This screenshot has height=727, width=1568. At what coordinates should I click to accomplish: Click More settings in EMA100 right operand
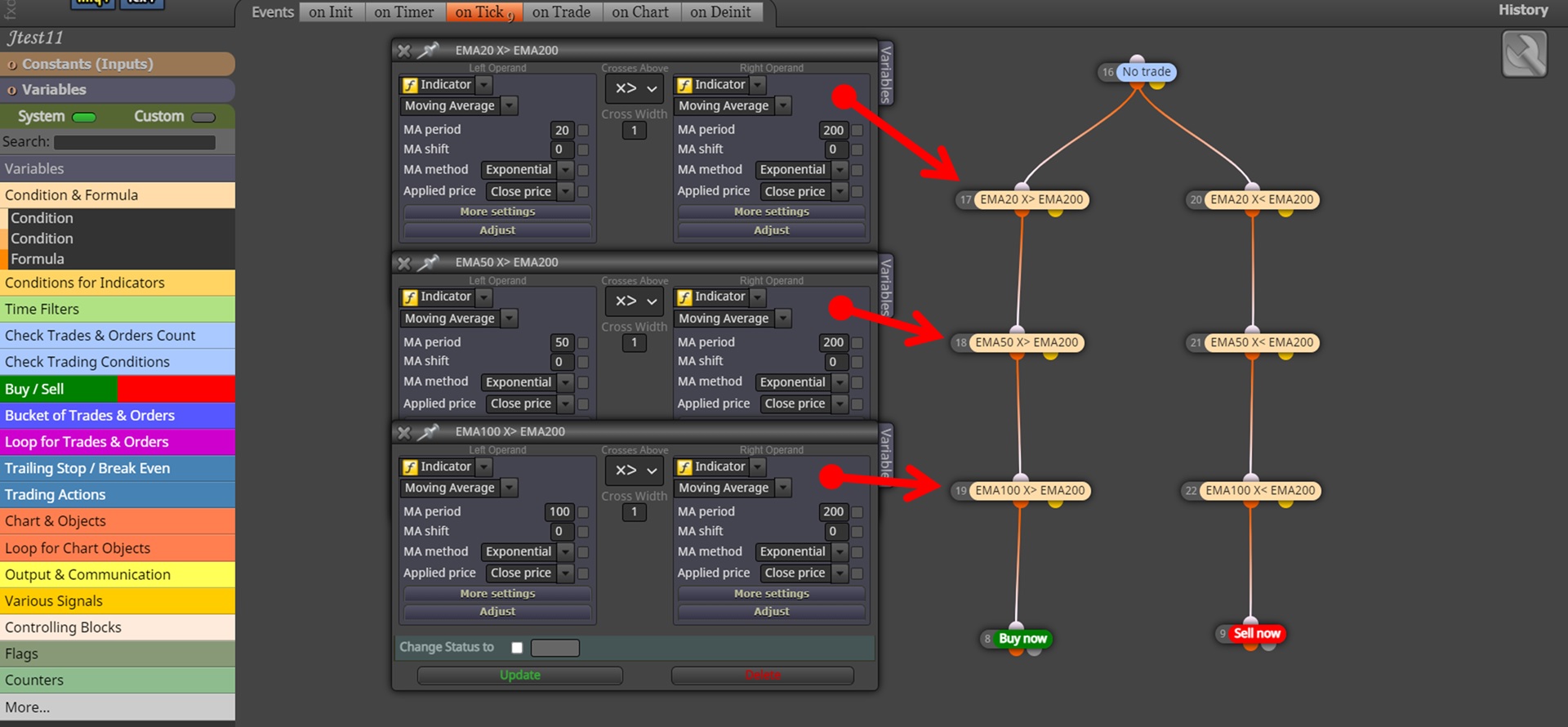772,594
